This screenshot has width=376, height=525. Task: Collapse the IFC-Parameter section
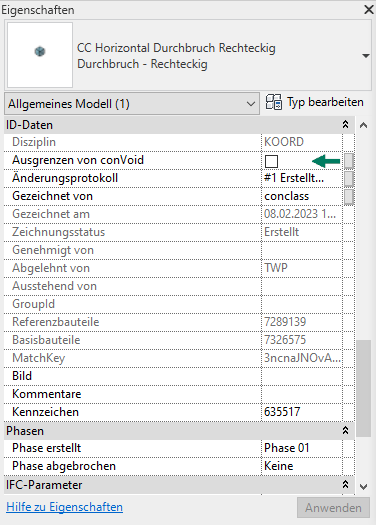point(346,484)
